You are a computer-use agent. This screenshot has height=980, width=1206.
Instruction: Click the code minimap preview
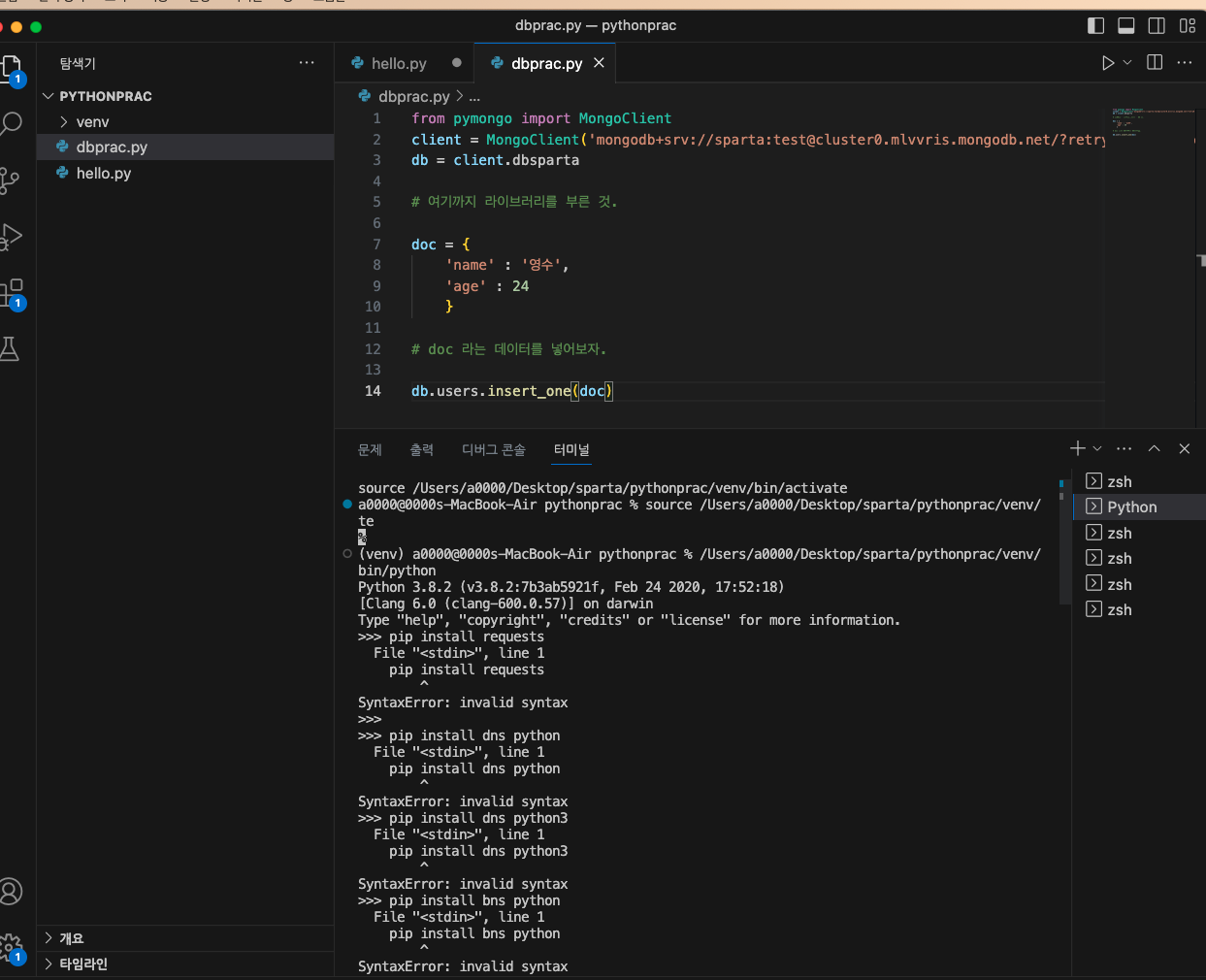click(x=1154, y=121)
